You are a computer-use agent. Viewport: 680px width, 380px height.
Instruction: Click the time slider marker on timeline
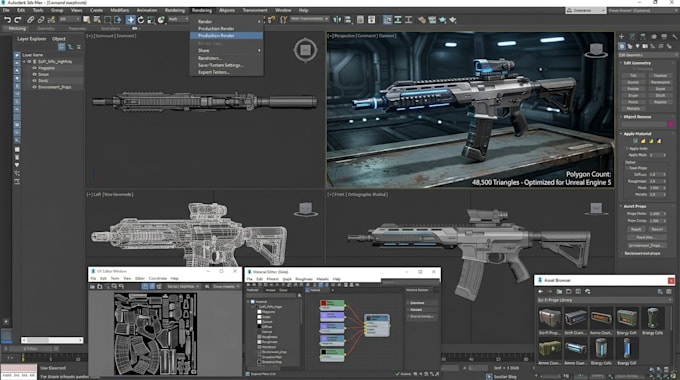[x=23, y=358]
